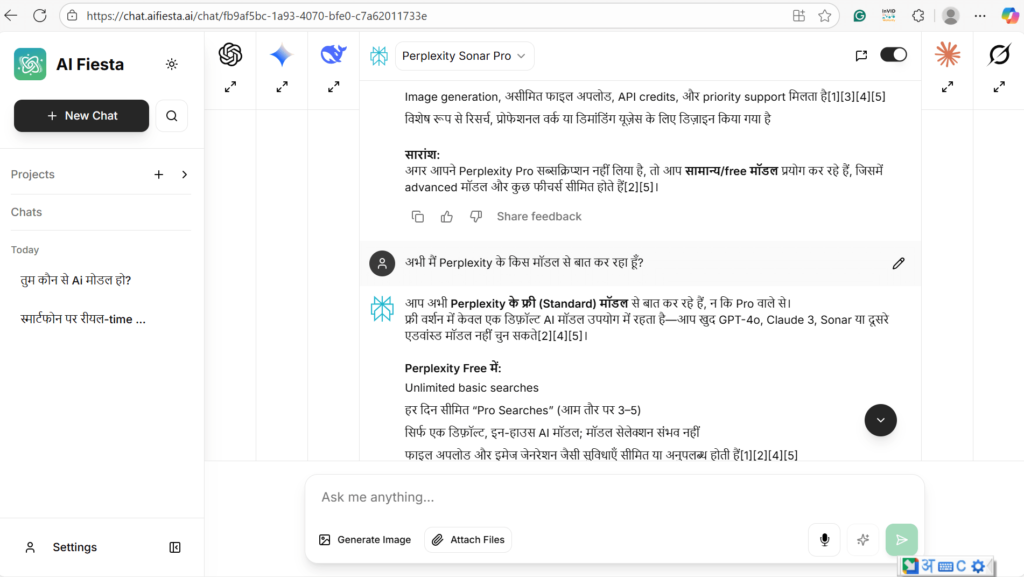Start a New Chat
Viewport: 1024px width, 577px height.
82,116
